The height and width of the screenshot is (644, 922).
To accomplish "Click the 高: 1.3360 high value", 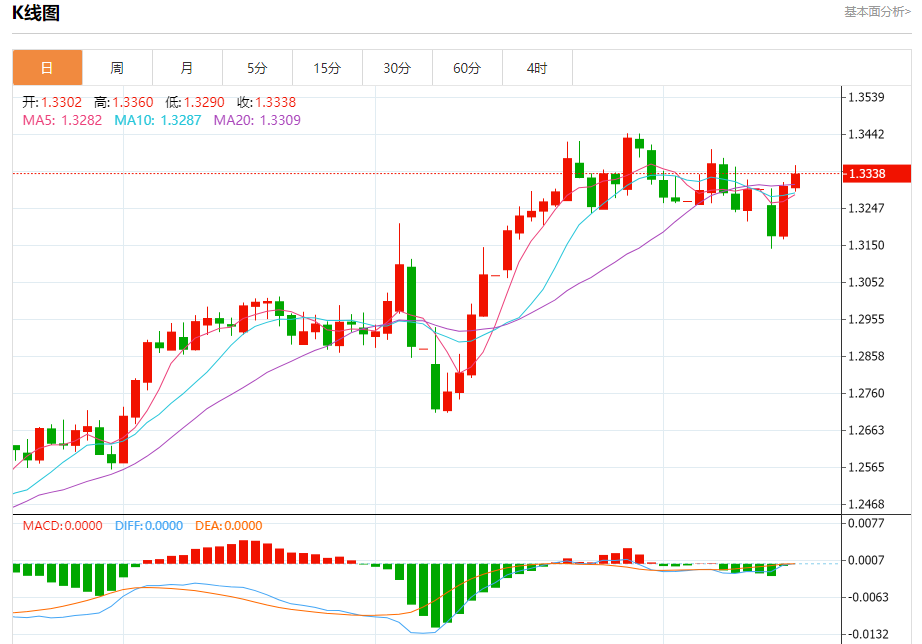I will coord(123,102).
